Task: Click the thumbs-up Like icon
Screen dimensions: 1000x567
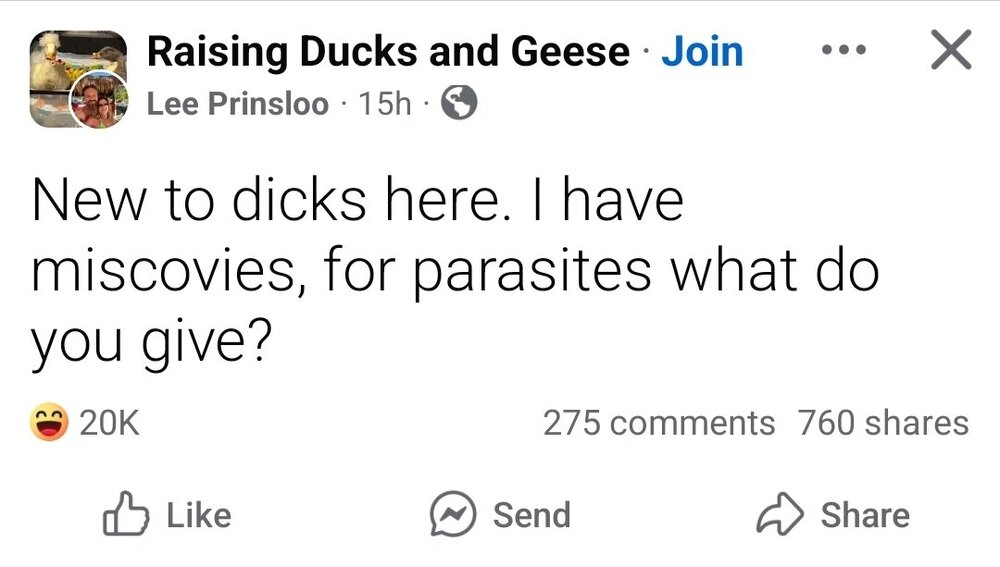Action: [126, 513]
